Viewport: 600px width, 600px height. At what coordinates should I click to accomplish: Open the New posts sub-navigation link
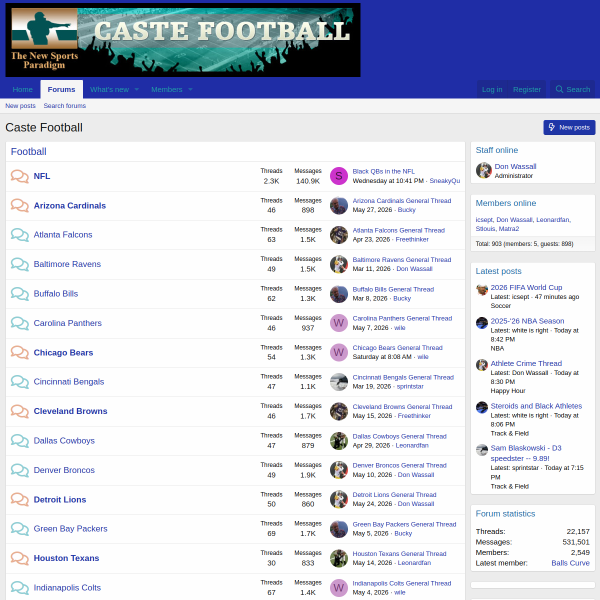pos(20,106)
